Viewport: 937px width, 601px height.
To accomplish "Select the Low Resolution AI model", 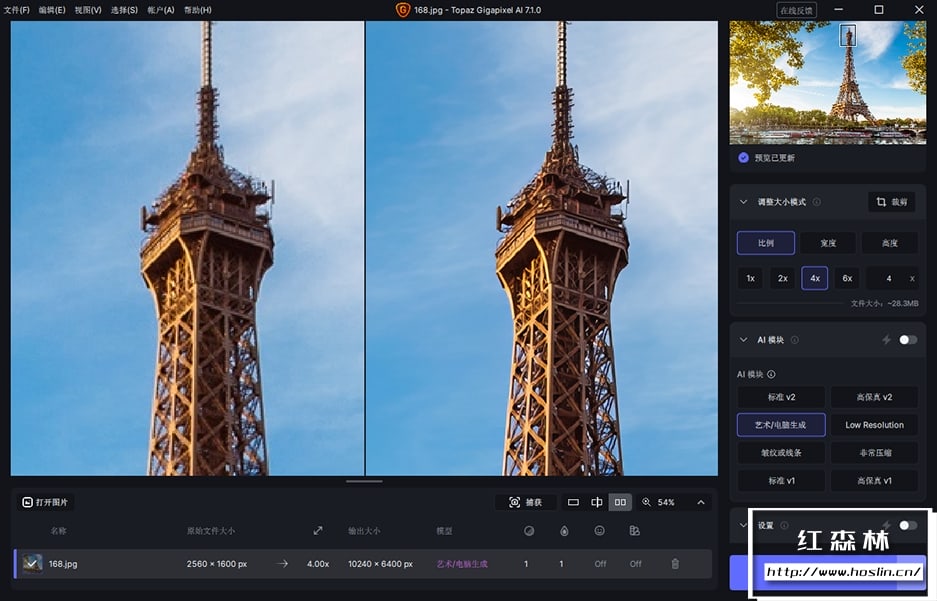I will (x=874, y=425).
